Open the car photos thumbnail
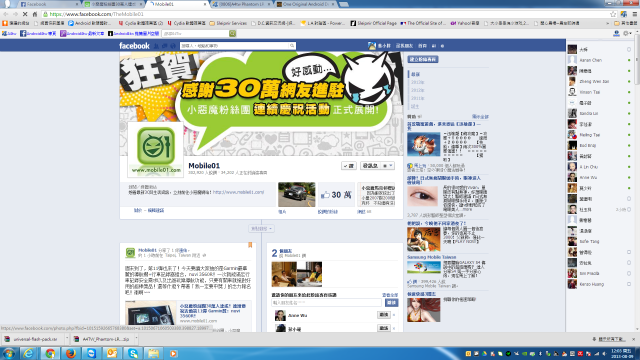 (297, 194)
